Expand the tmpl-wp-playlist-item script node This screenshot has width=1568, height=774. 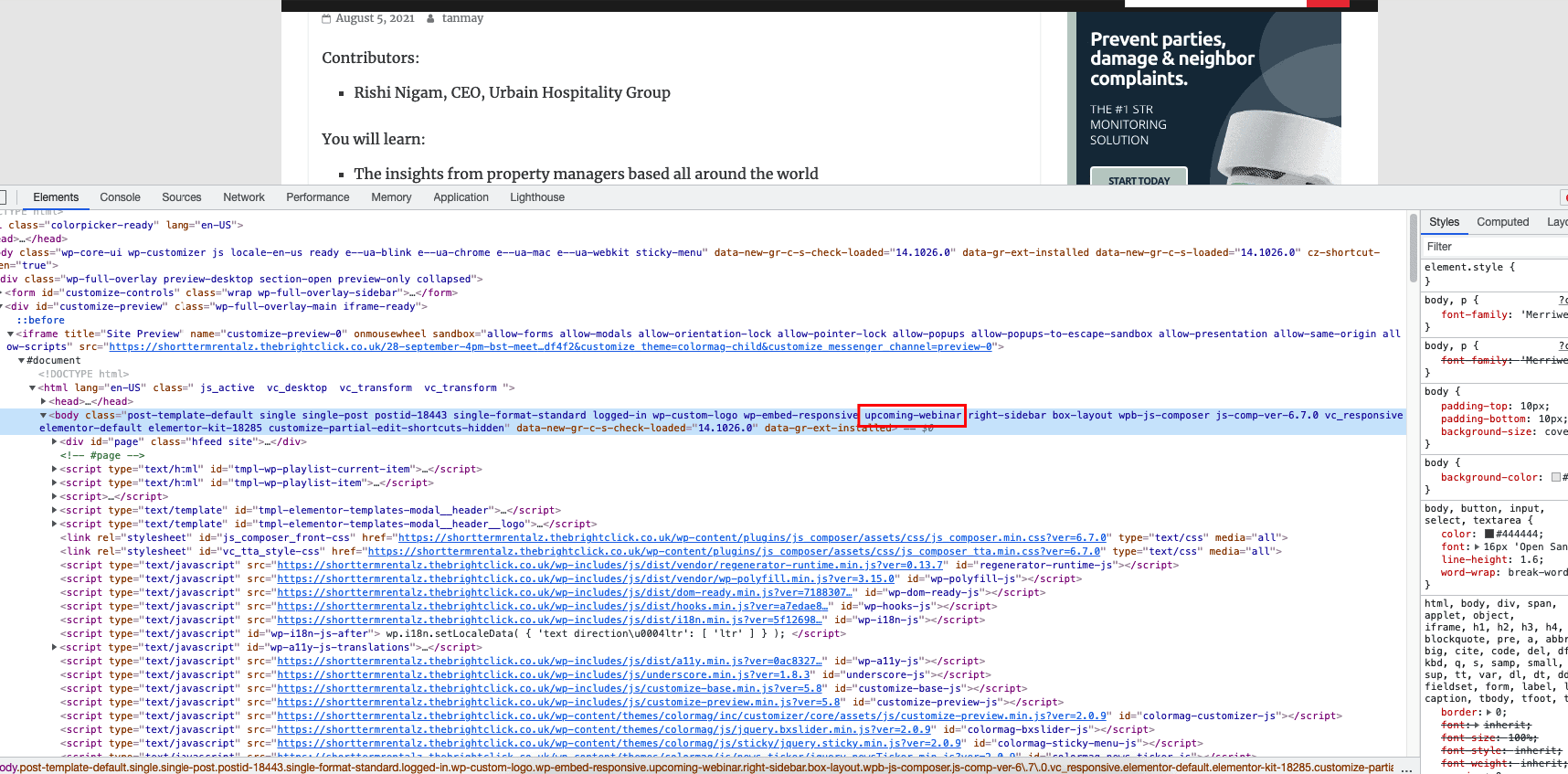coord(55,483)
